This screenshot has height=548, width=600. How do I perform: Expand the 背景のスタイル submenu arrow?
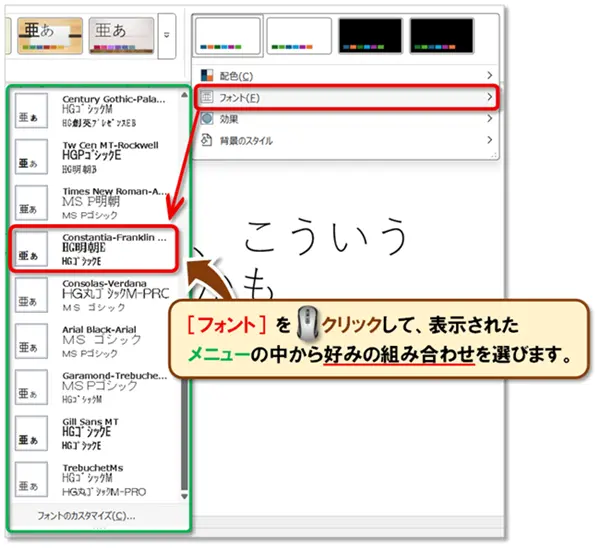489,140
